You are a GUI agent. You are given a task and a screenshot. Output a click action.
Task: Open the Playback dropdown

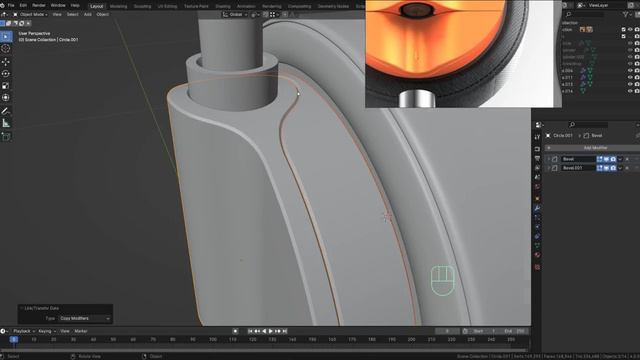tap(24, 331)
